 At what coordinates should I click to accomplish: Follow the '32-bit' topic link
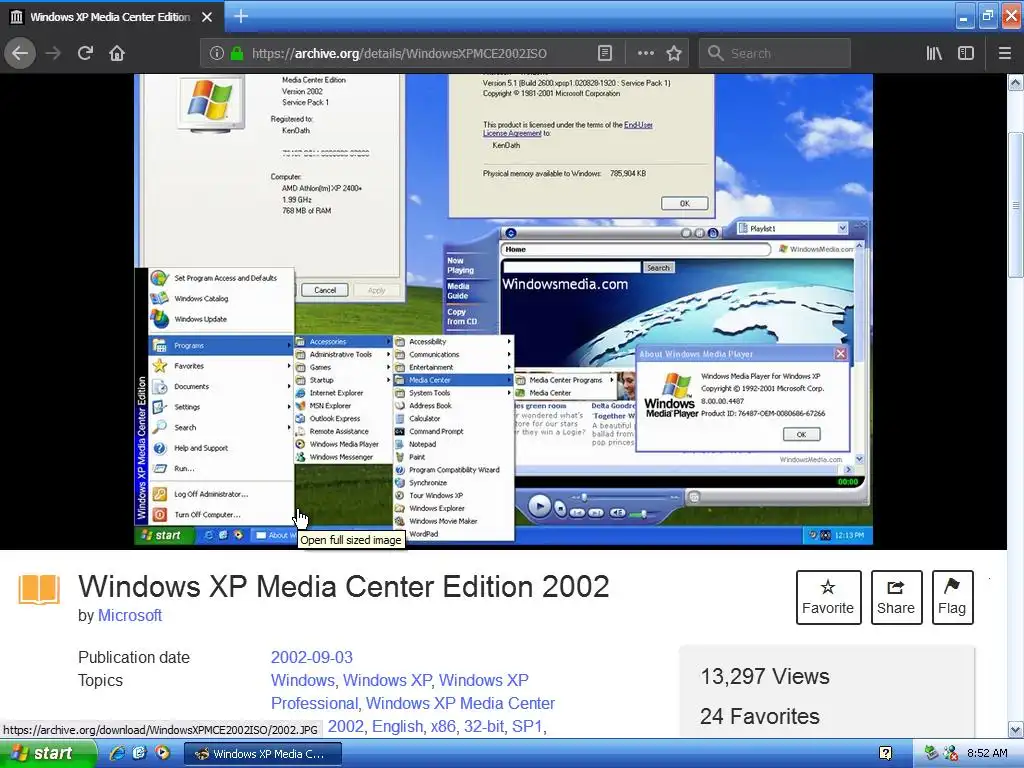pyautogui.click(x=484, y=726)
